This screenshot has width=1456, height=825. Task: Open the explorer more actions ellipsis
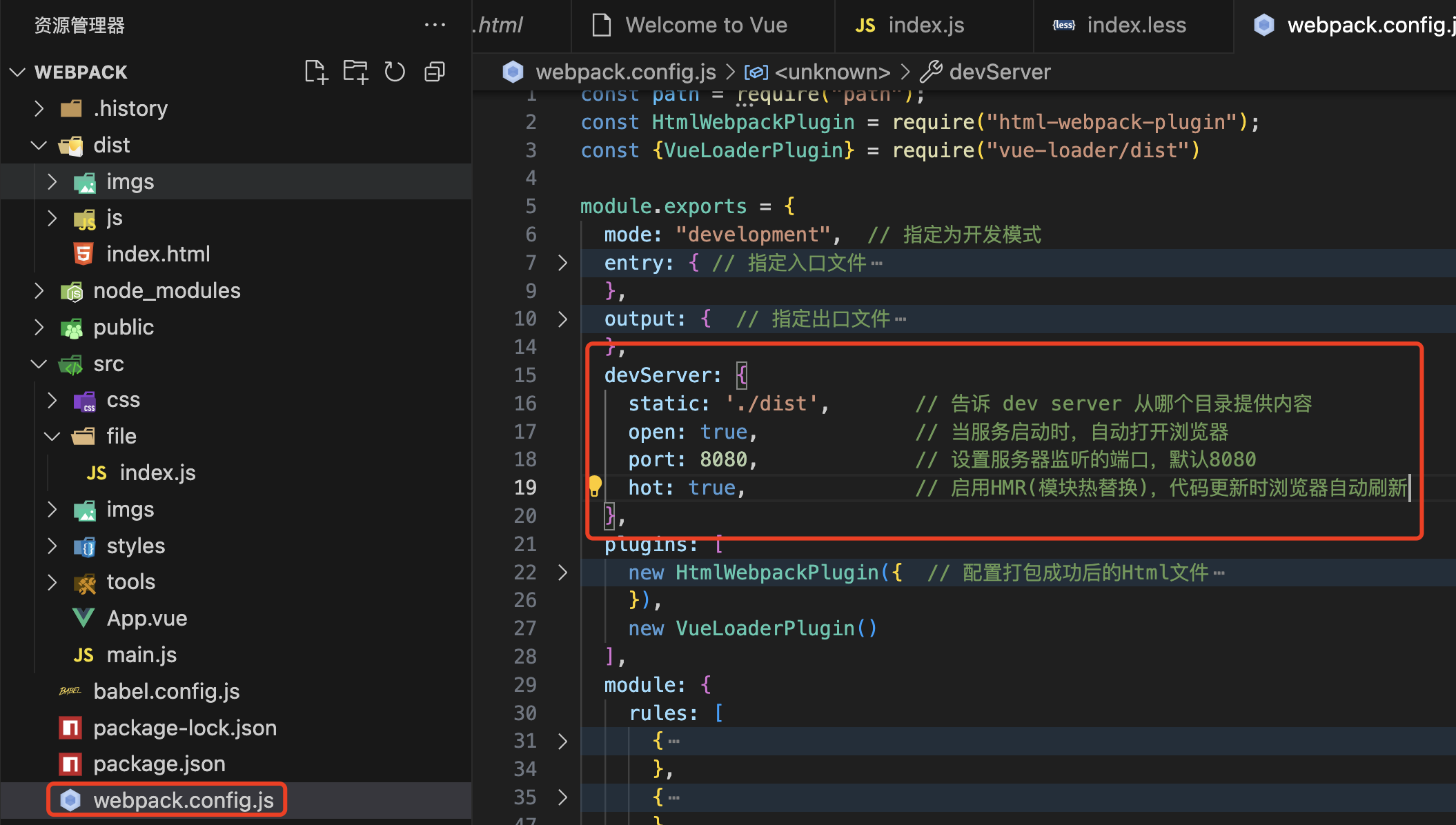click(435, 25)
